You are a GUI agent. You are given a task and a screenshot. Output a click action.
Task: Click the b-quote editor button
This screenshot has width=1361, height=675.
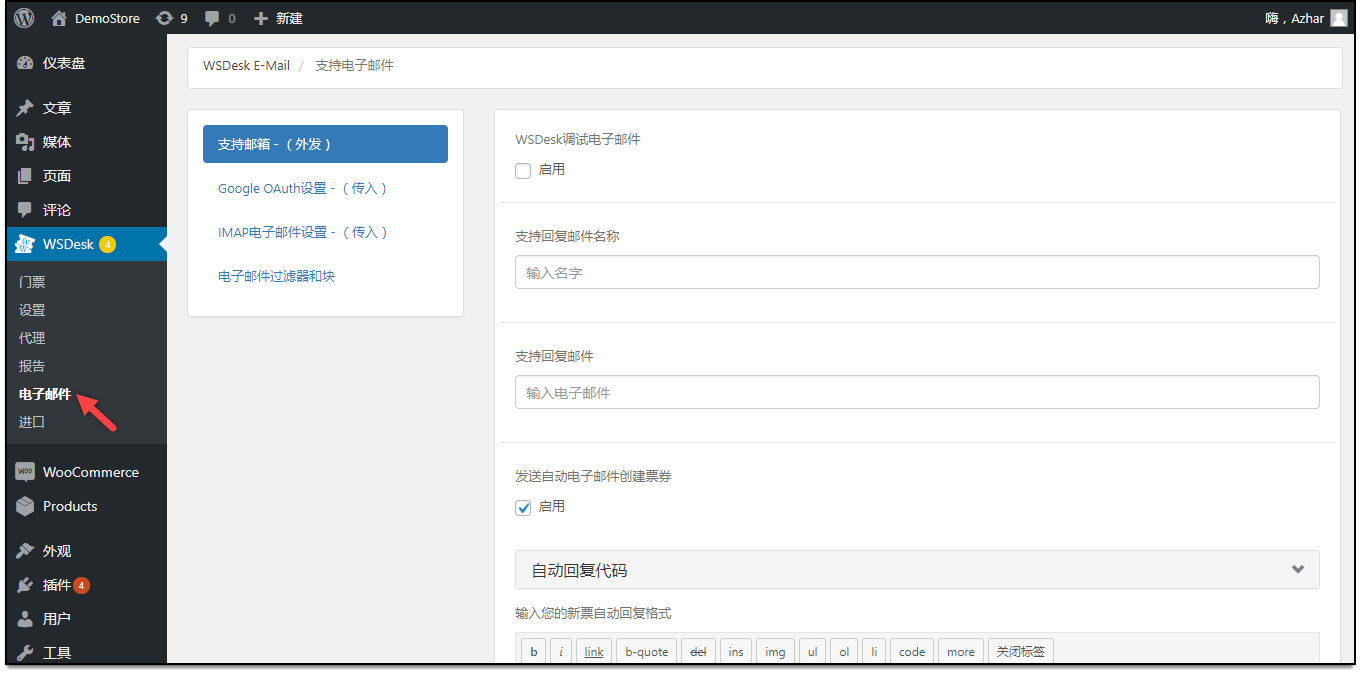[x=647, y=652]
